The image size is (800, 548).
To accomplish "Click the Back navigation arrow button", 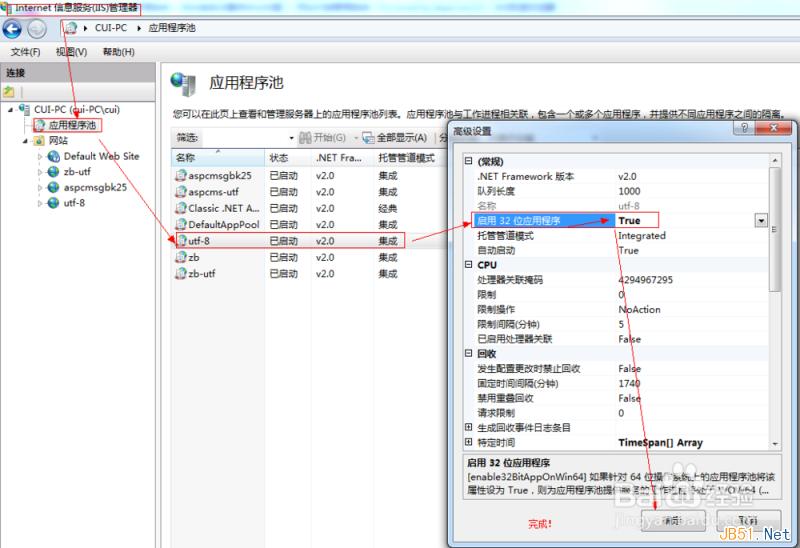I will (12, 28).
